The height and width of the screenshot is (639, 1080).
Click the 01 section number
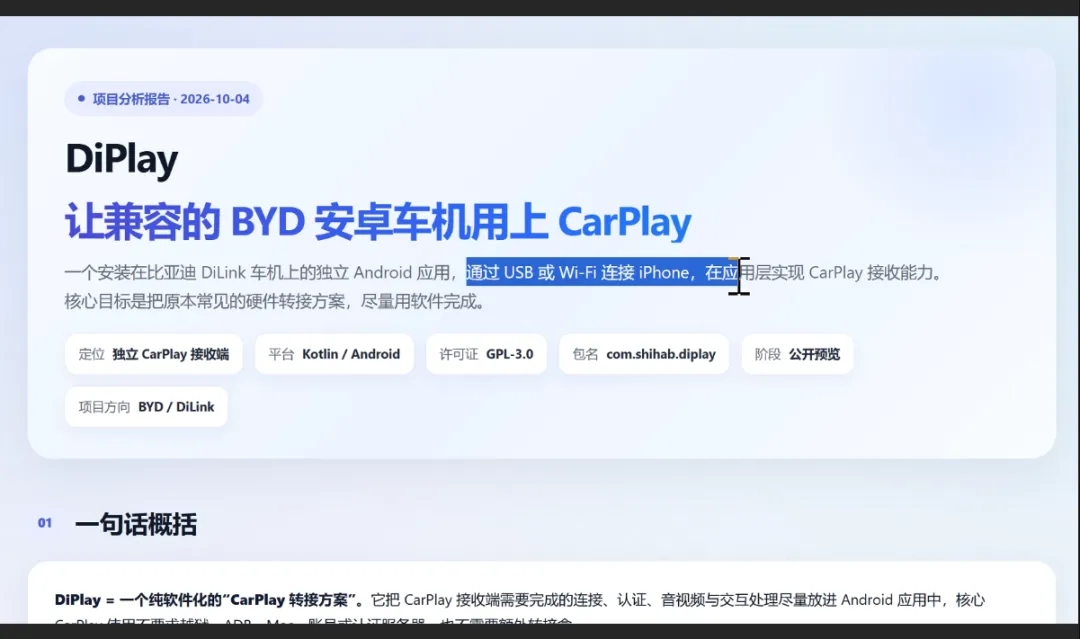coord(45,523)
